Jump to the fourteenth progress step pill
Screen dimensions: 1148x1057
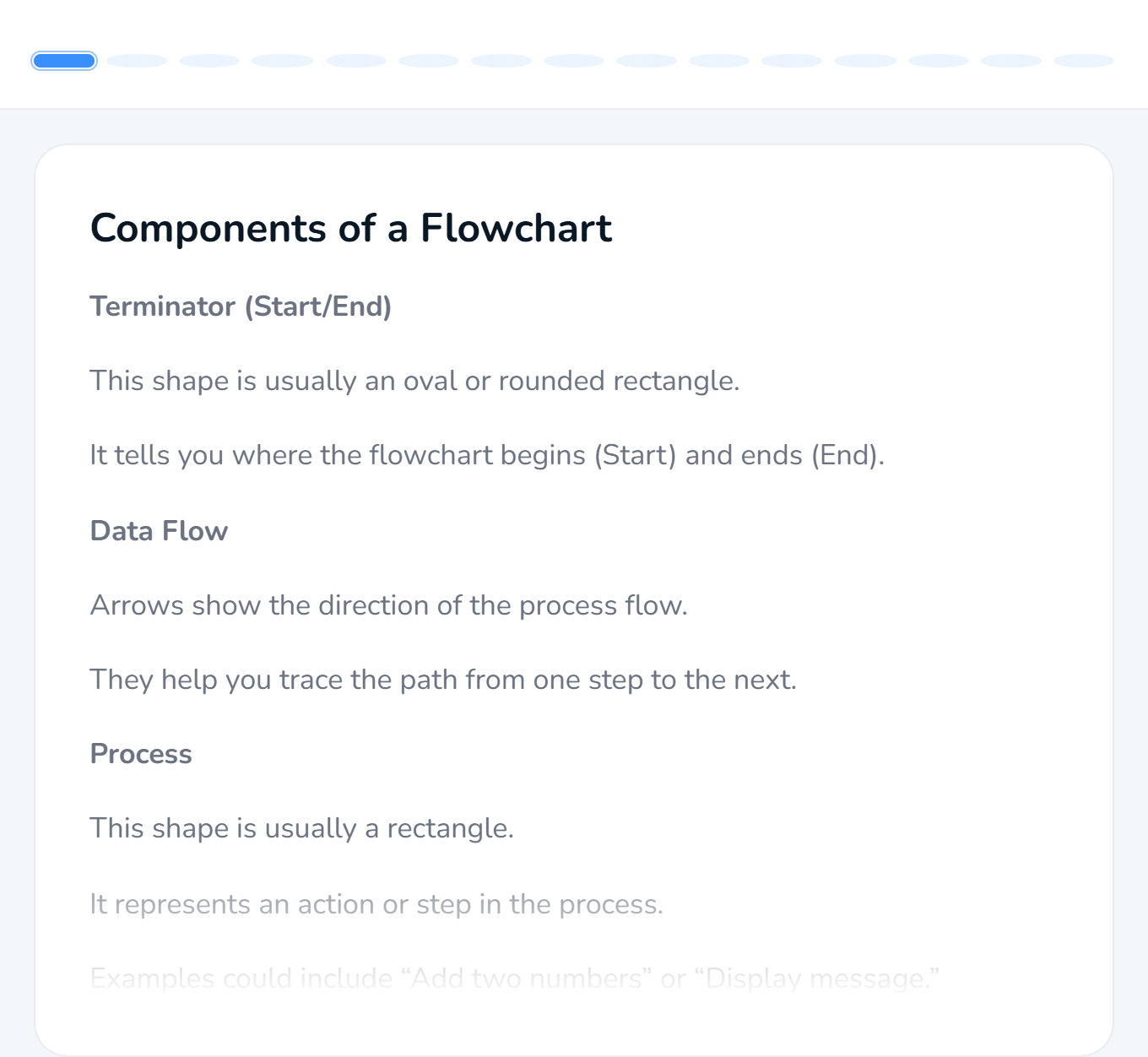coord(1011,61)
